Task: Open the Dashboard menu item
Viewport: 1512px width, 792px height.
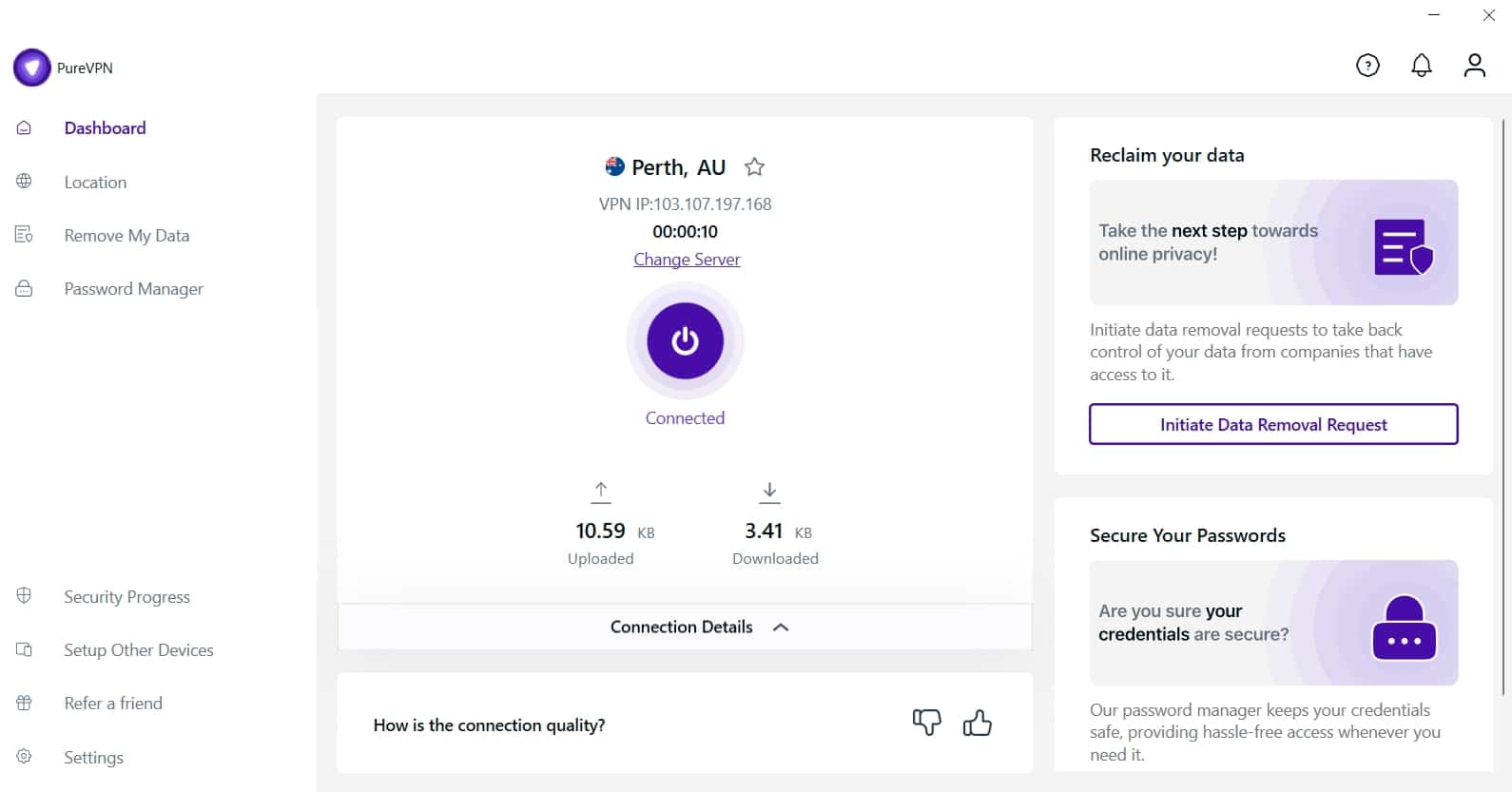Action: click(105, 128)
